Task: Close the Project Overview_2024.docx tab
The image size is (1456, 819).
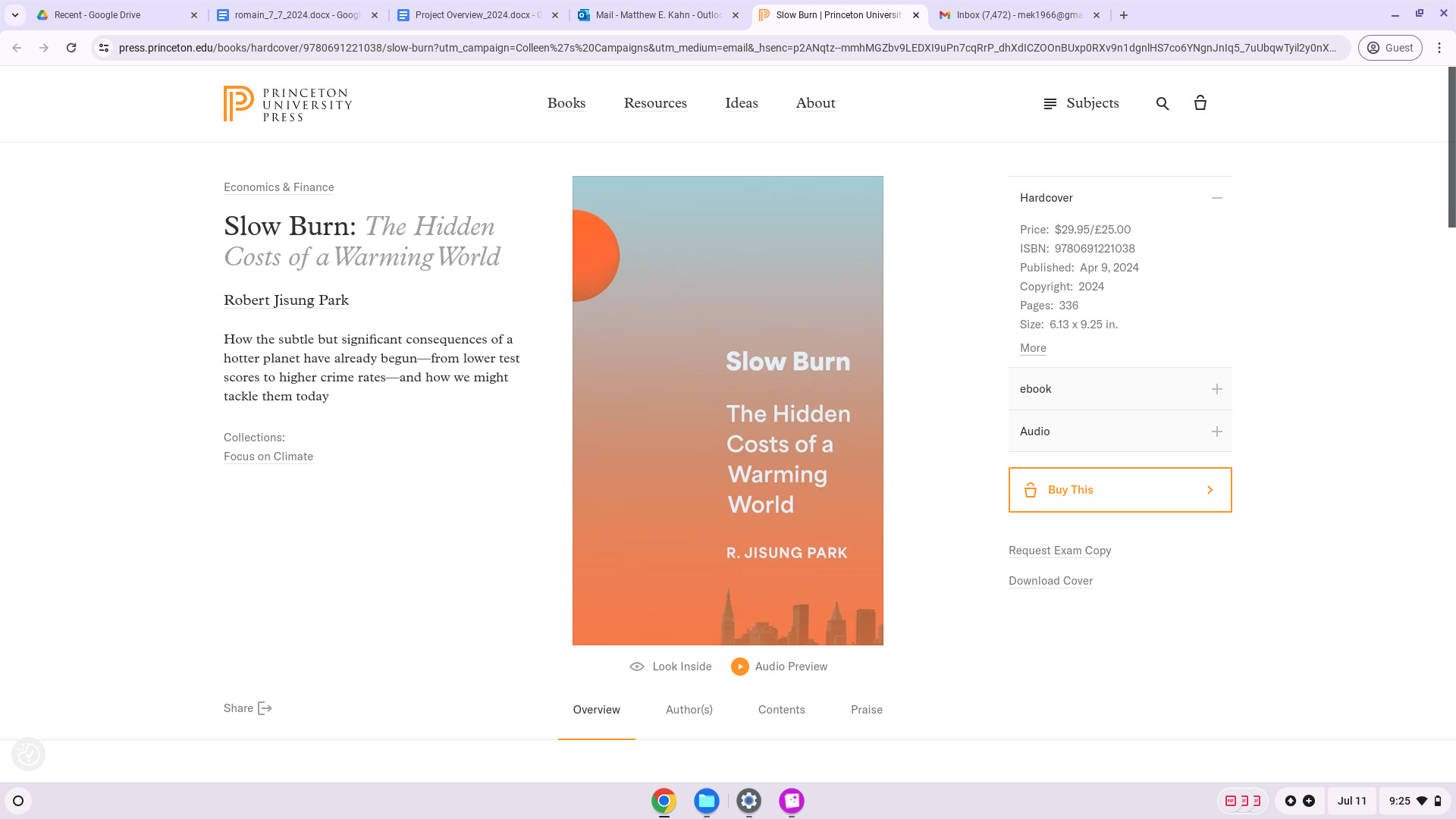Action: click(x=555, y=15)
